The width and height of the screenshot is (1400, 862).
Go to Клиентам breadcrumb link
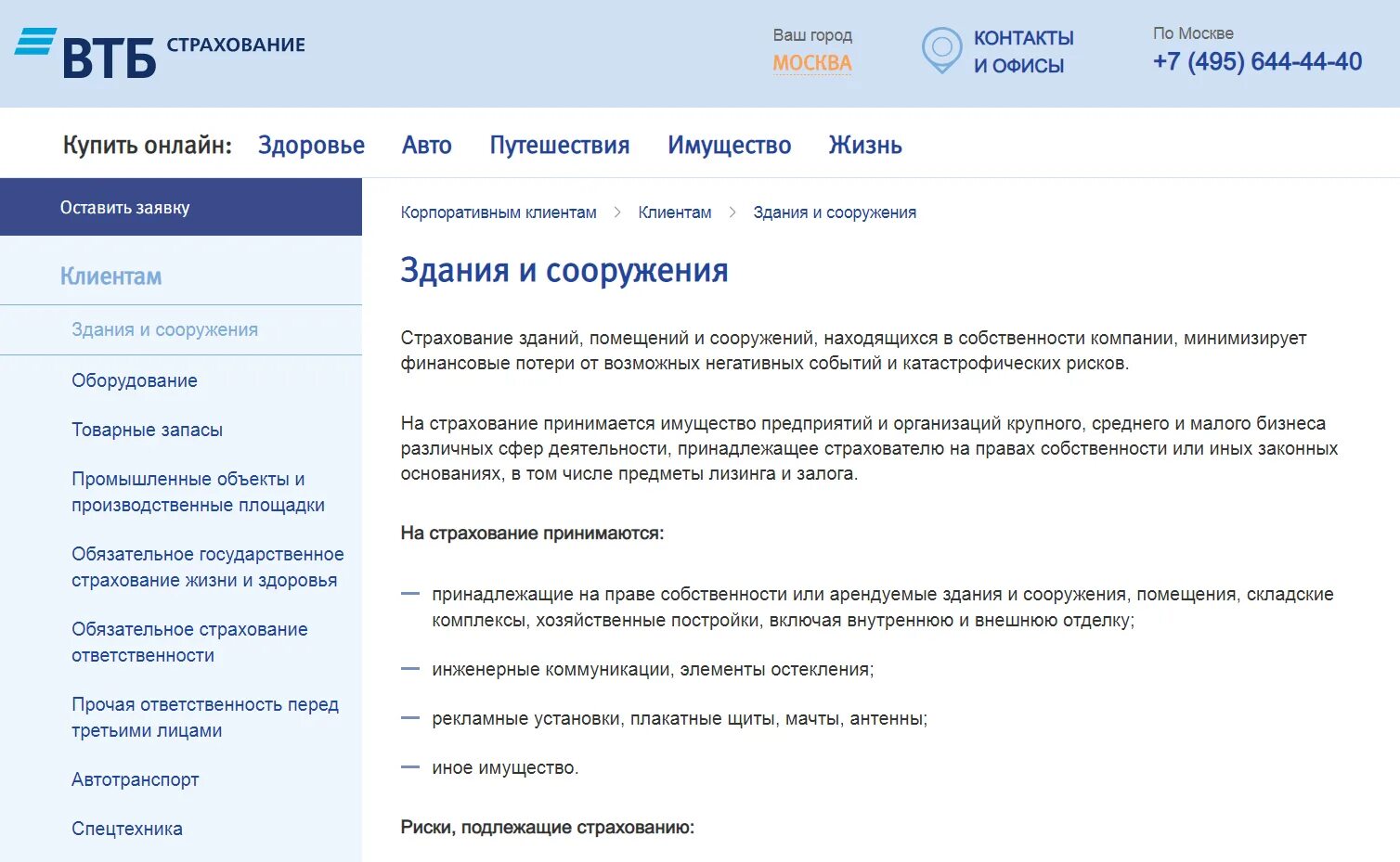point(675,212)
